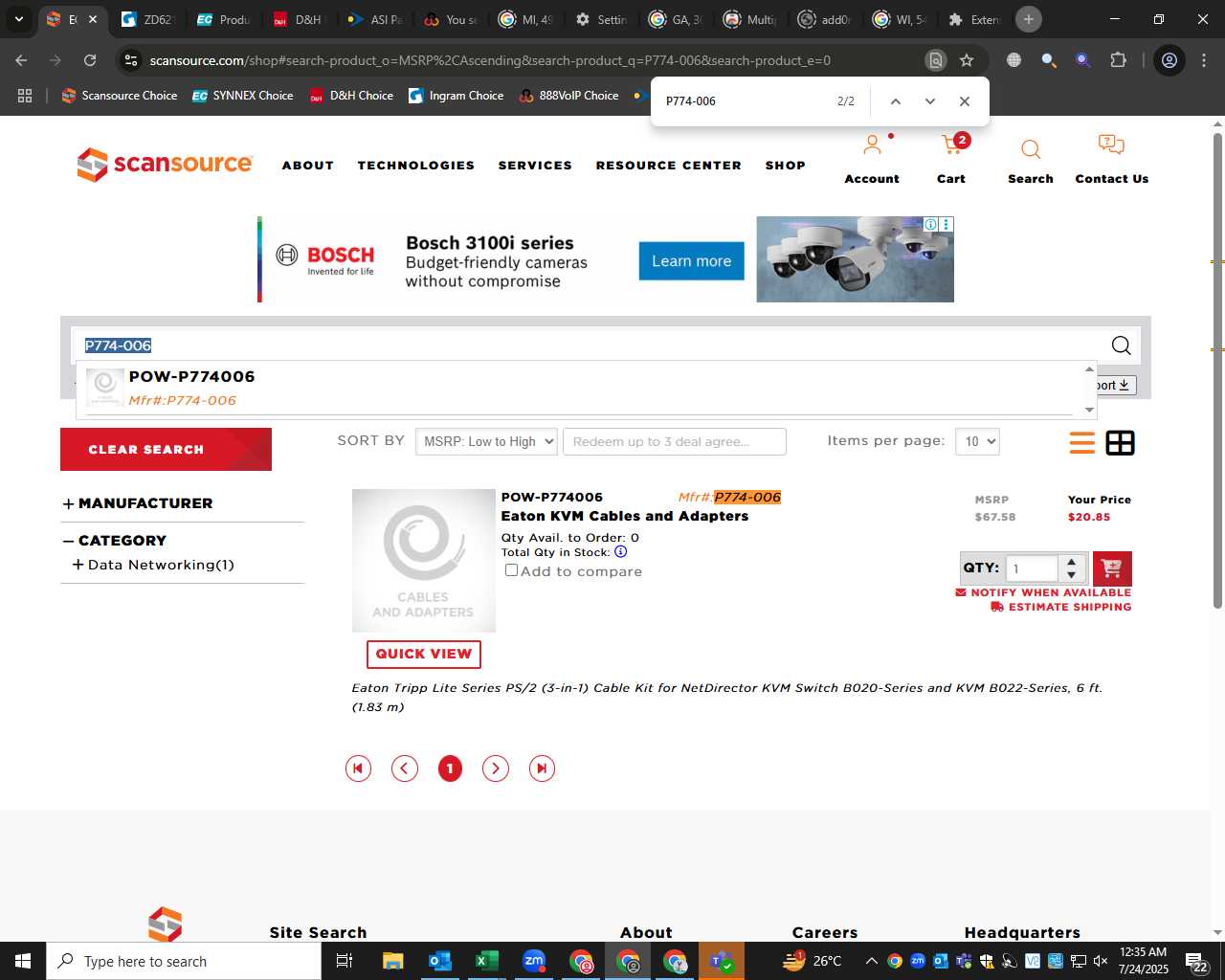Screen dimensions: 1225x980
Task: Open the Account icon menu
Action: tap(872, 145)
